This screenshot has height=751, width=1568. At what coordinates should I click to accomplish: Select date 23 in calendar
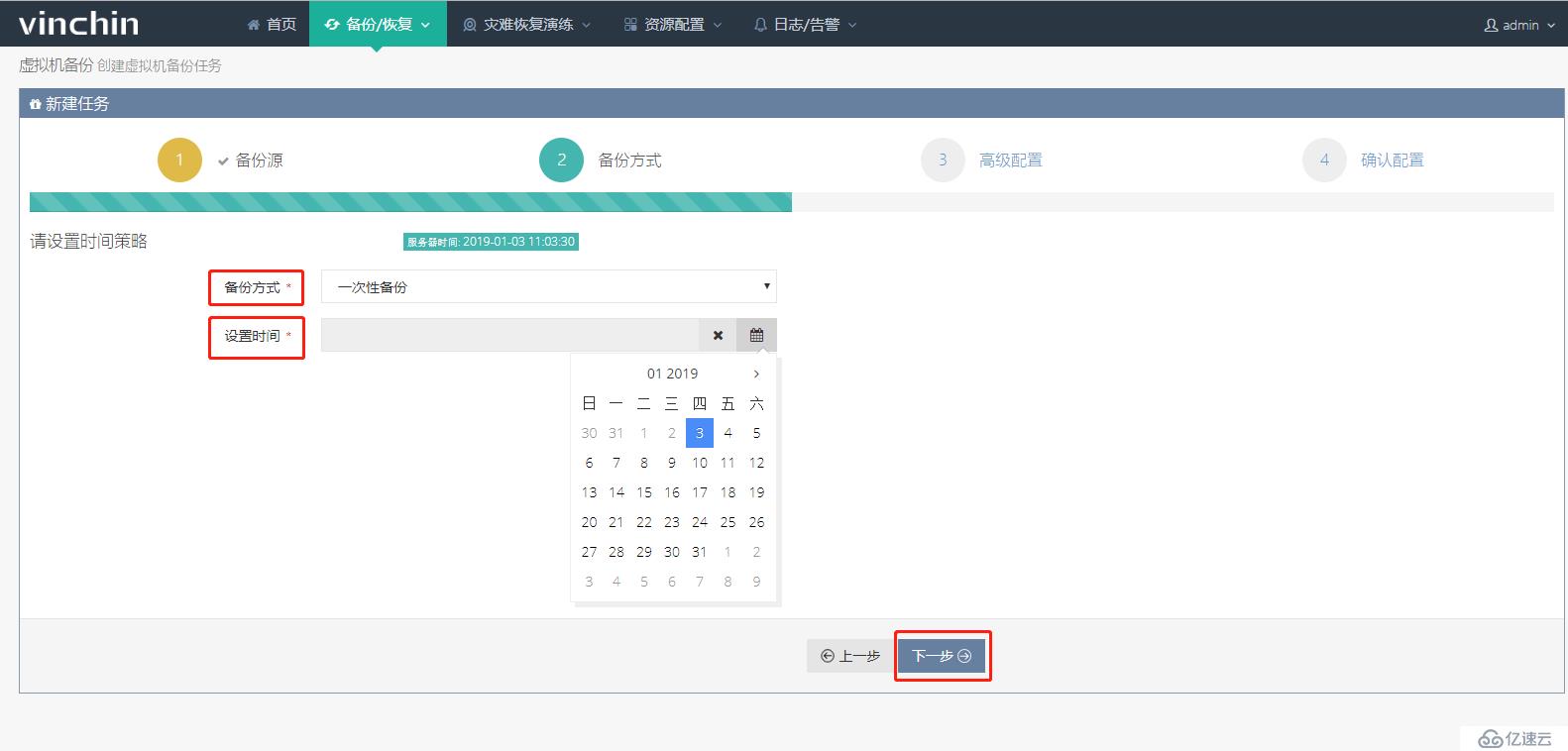click(x=672, y=522)
